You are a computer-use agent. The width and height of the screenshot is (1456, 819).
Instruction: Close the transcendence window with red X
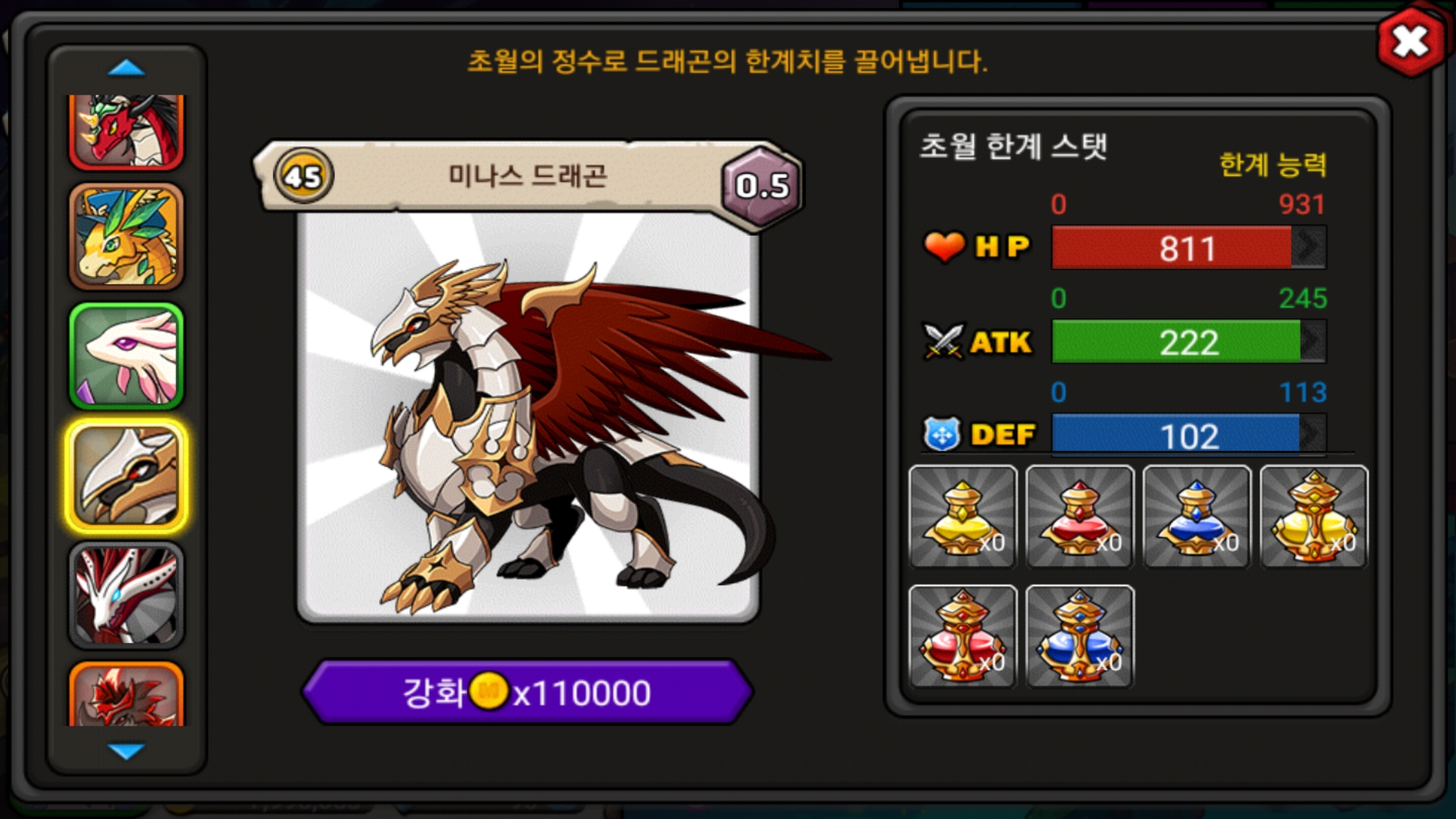1410,42
